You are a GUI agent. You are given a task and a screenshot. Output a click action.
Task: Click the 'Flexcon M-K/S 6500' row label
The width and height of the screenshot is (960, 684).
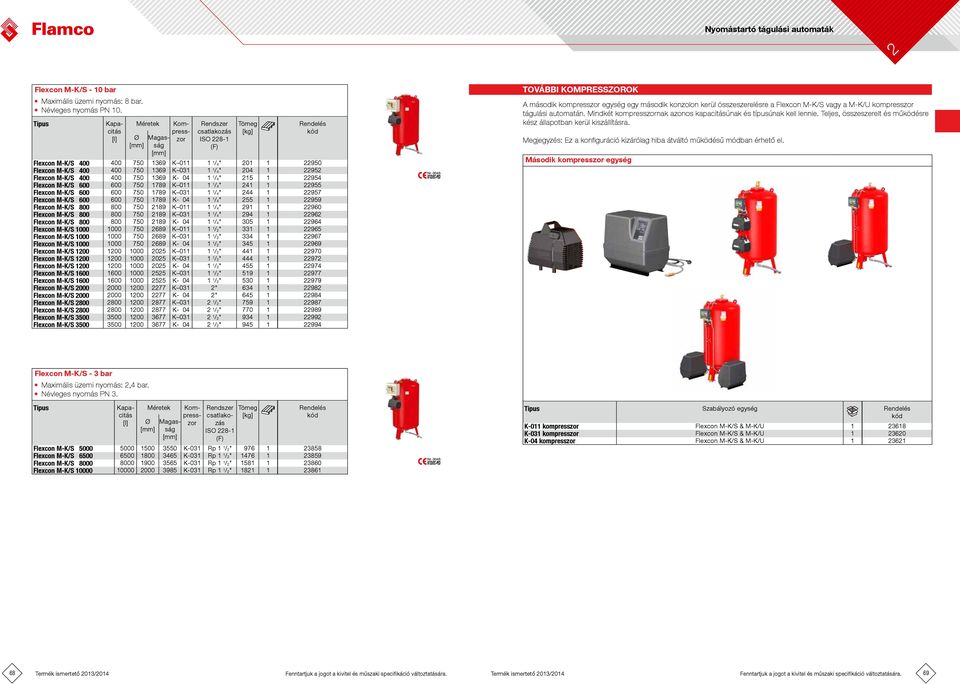coord(63,456)
